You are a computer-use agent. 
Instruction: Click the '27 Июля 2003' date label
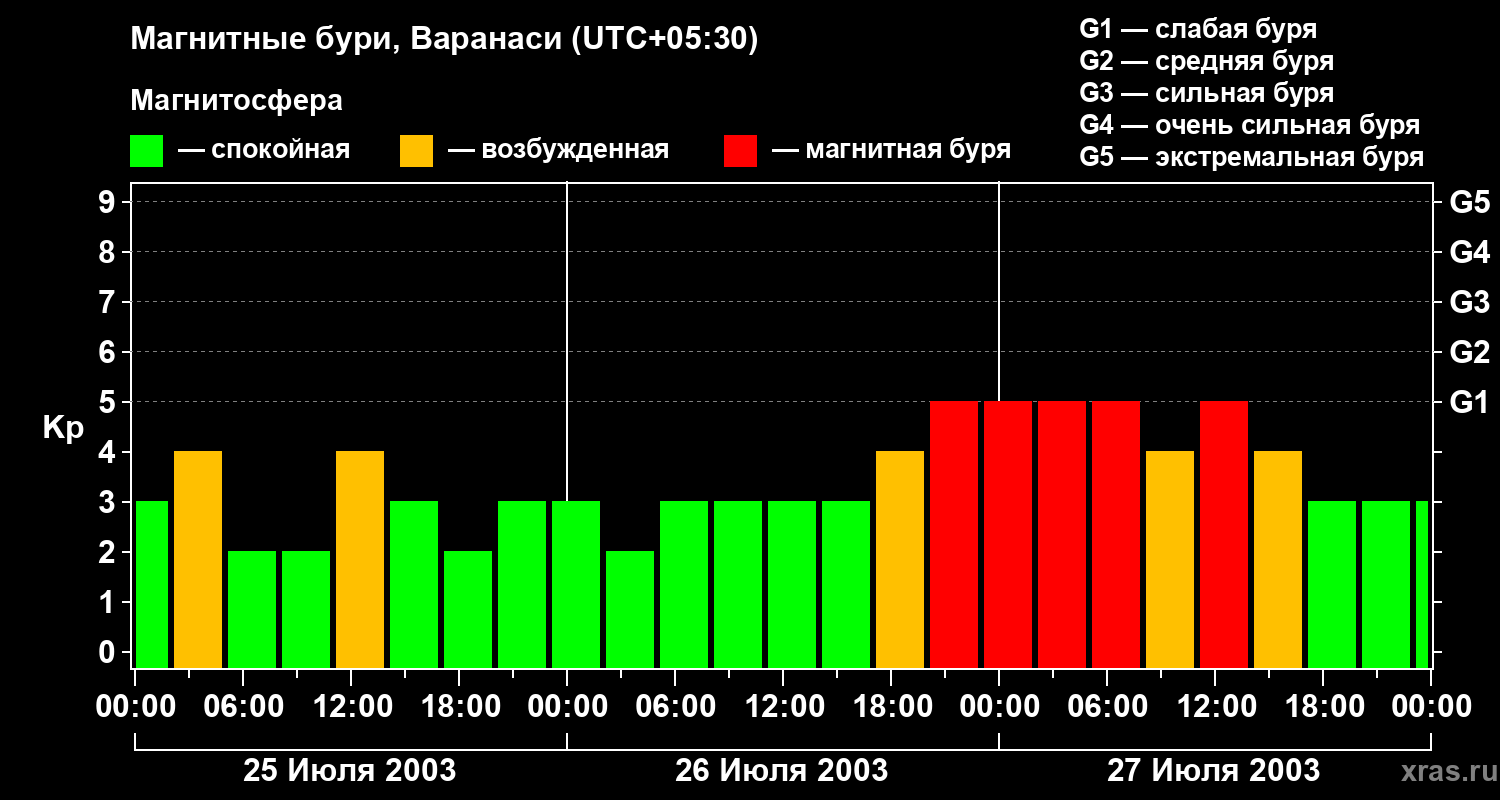click(1213, 771)
